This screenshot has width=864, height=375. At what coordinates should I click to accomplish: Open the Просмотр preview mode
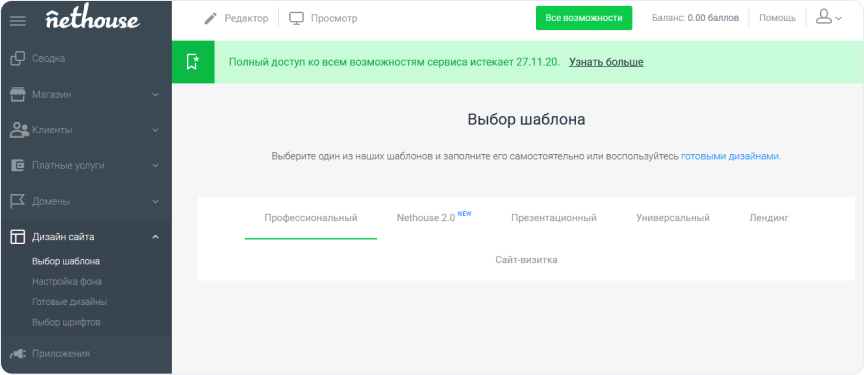(x=334, y=19)
